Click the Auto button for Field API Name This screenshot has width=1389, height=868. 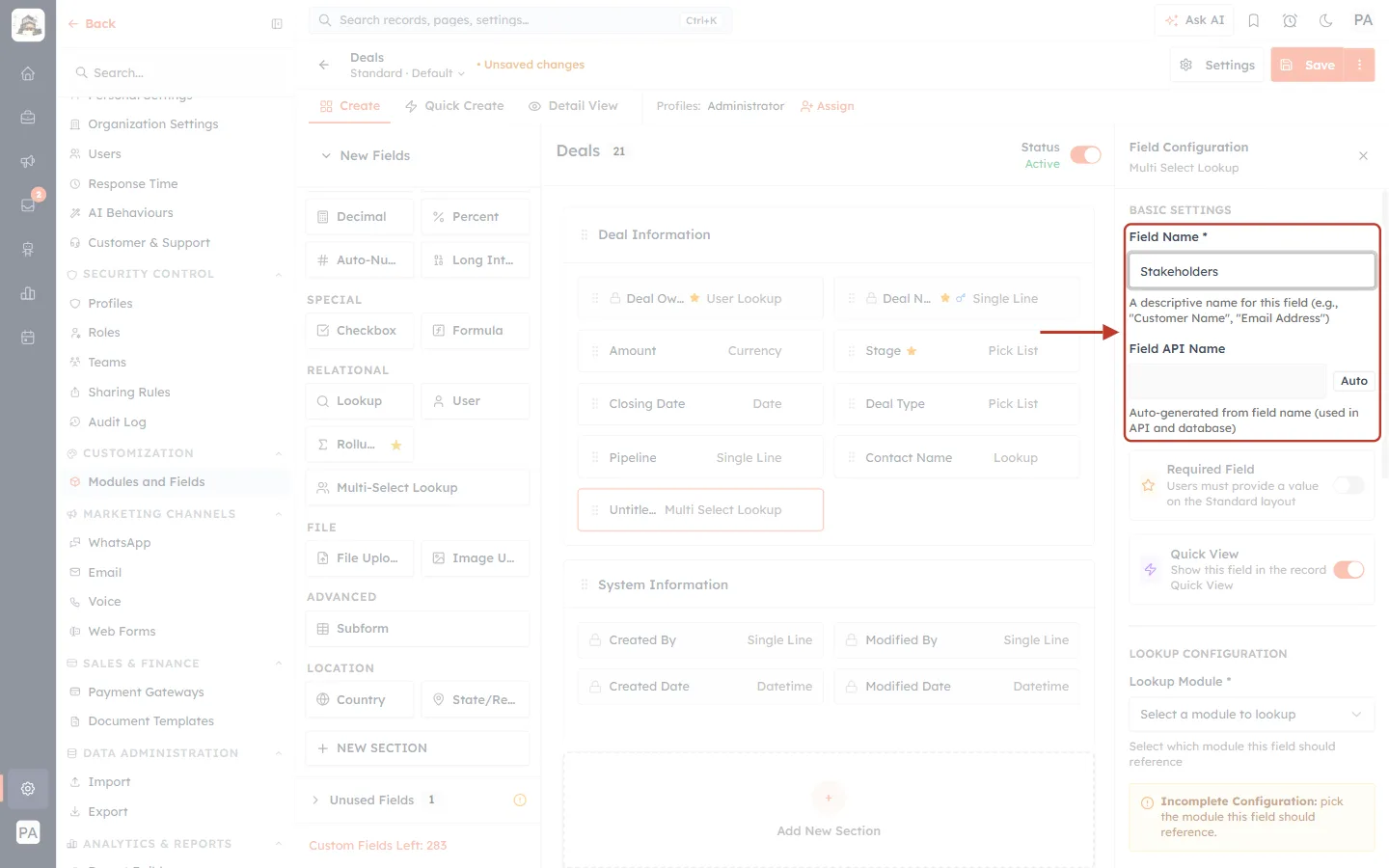[x=1353, y=381]
